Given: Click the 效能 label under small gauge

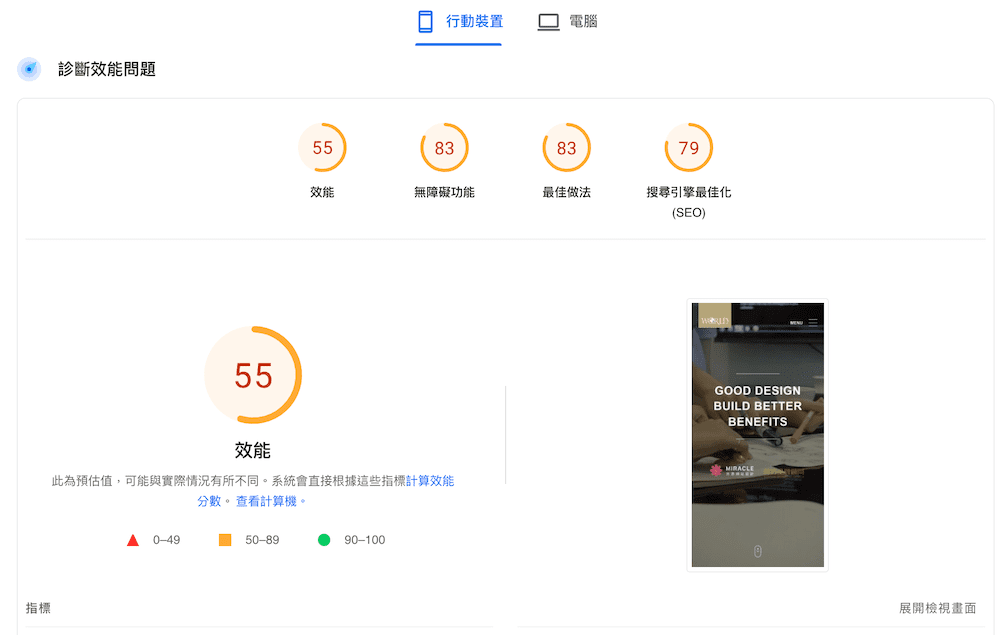Looking at the screenshot, I should [x=322, y=192].
